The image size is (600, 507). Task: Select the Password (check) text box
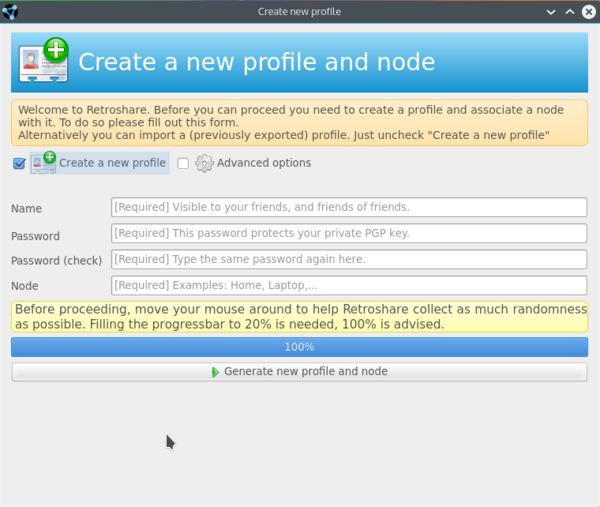coord(348,260)
